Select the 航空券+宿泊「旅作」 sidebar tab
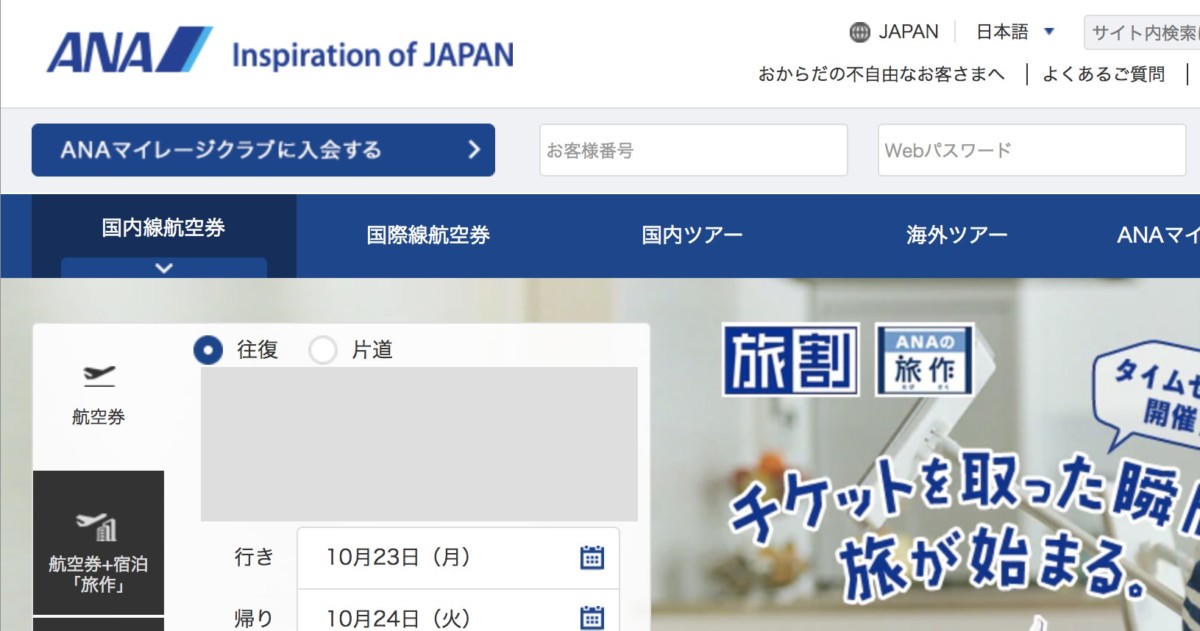The width and height of the screenshot is (1200, 631). pyautogui.click(x=98, y=543)
